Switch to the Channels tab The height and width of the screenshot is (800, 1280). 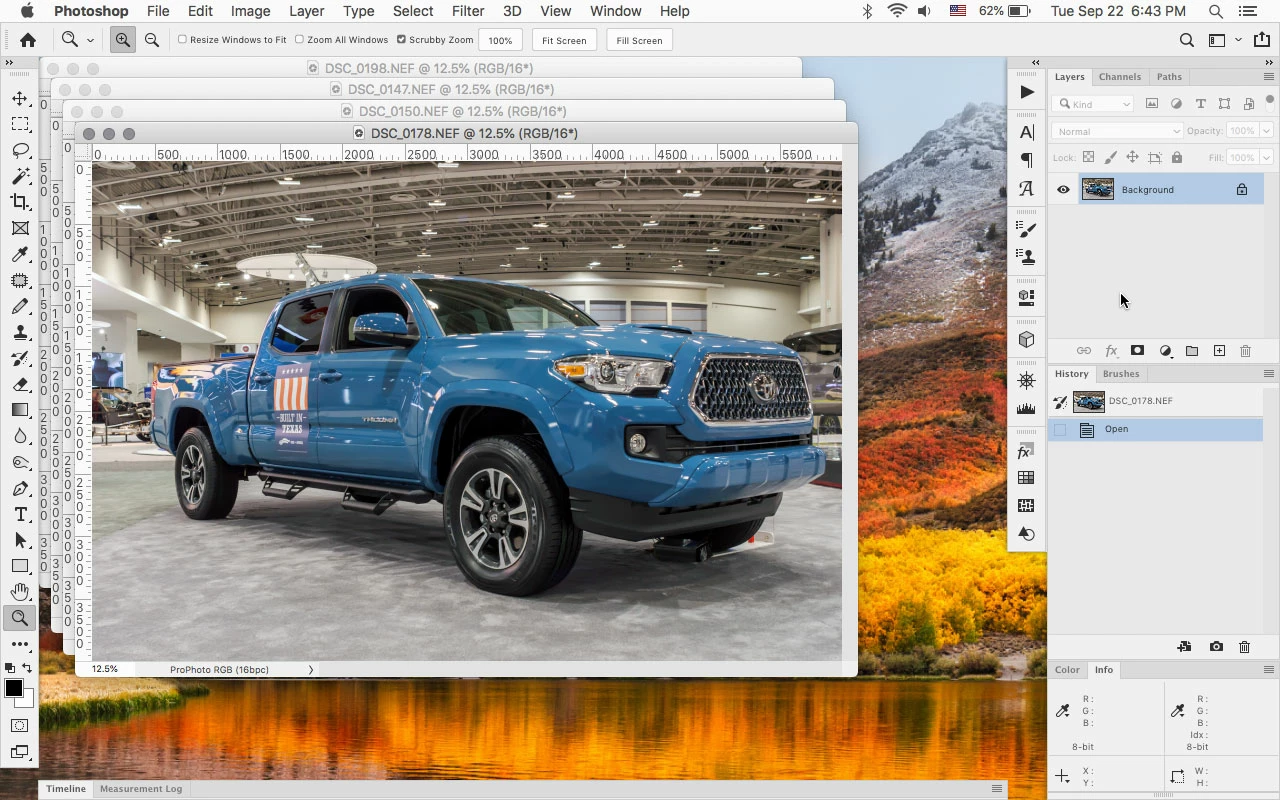(x=1119, y=77)
